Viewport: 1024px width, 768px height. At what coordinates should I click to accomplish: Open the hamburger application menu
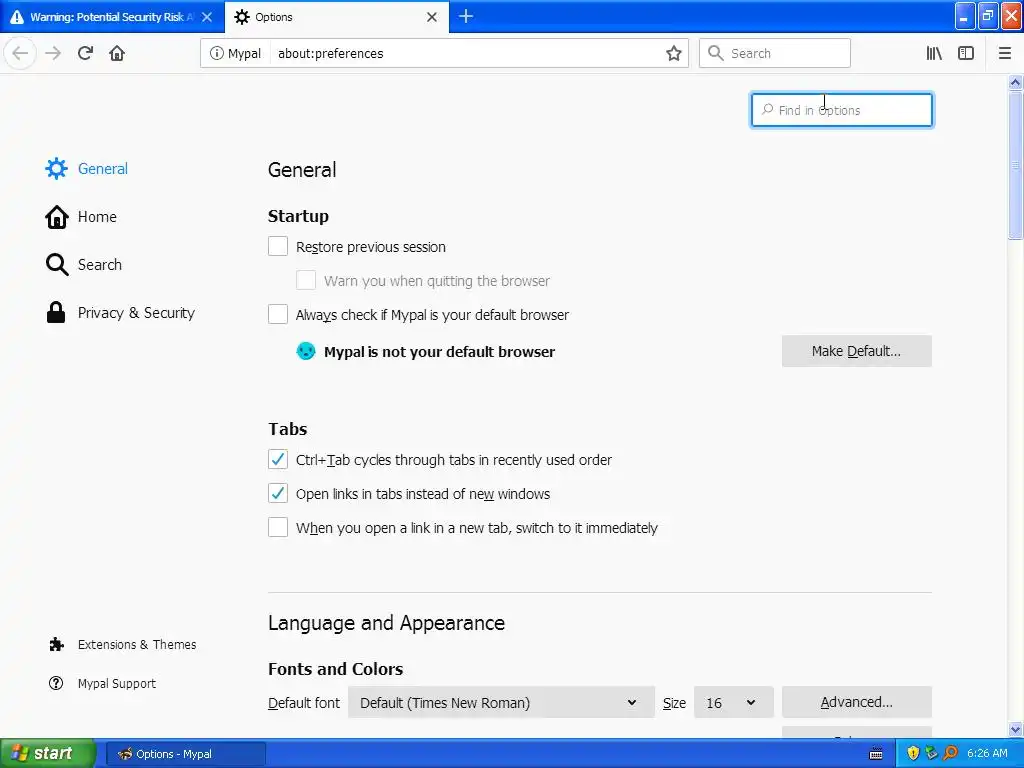click(x=1004, y=53)
